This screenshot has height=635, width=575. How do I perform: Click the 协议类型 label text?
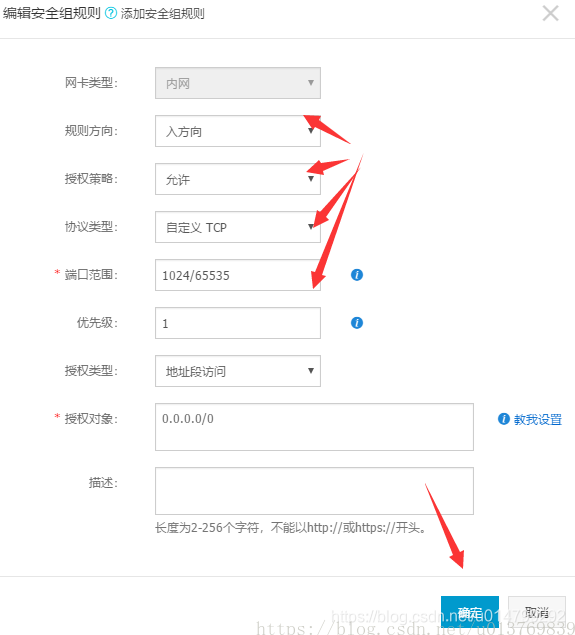pos(91,227)
